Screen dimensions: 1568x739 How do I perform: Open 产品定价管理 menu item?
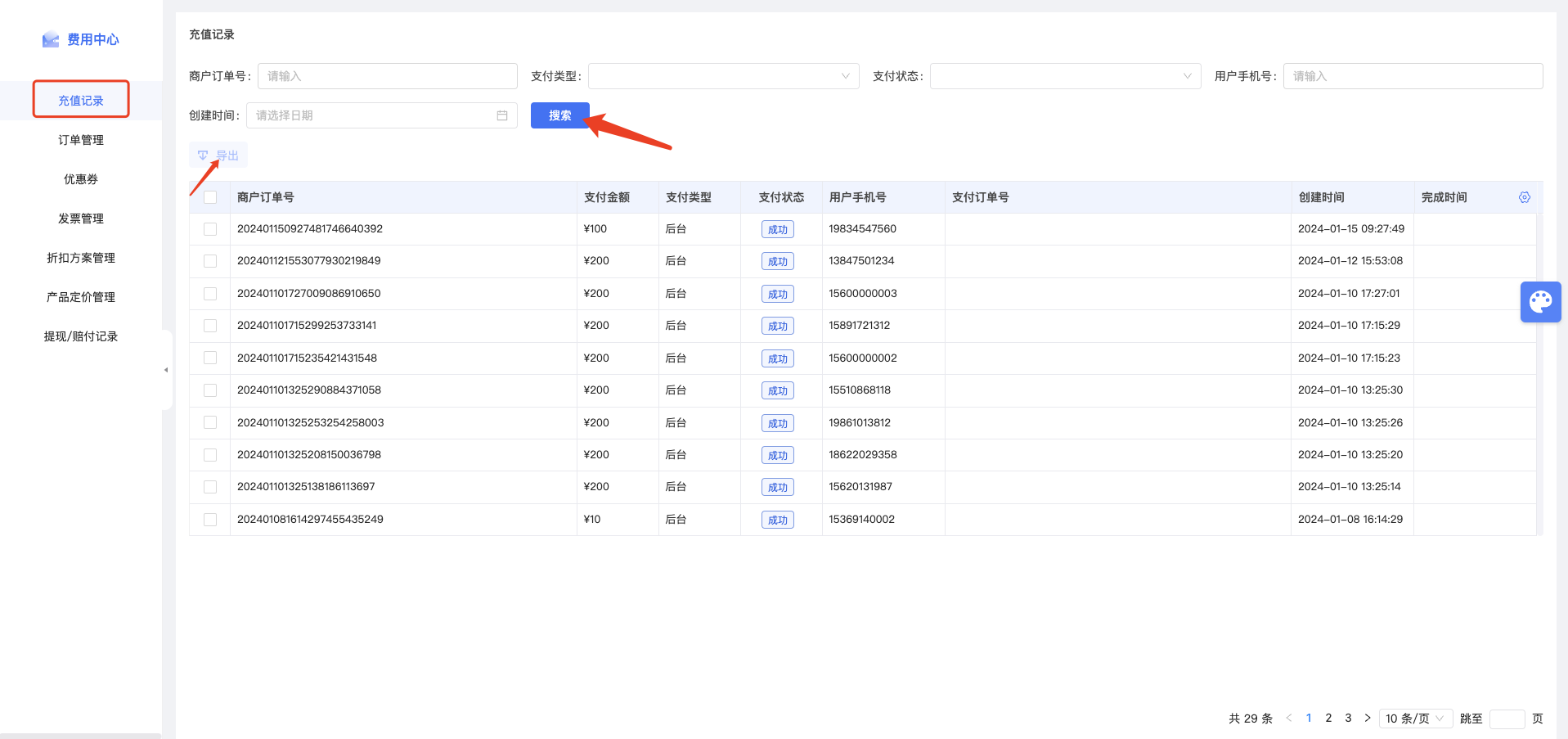coord(81,297)
